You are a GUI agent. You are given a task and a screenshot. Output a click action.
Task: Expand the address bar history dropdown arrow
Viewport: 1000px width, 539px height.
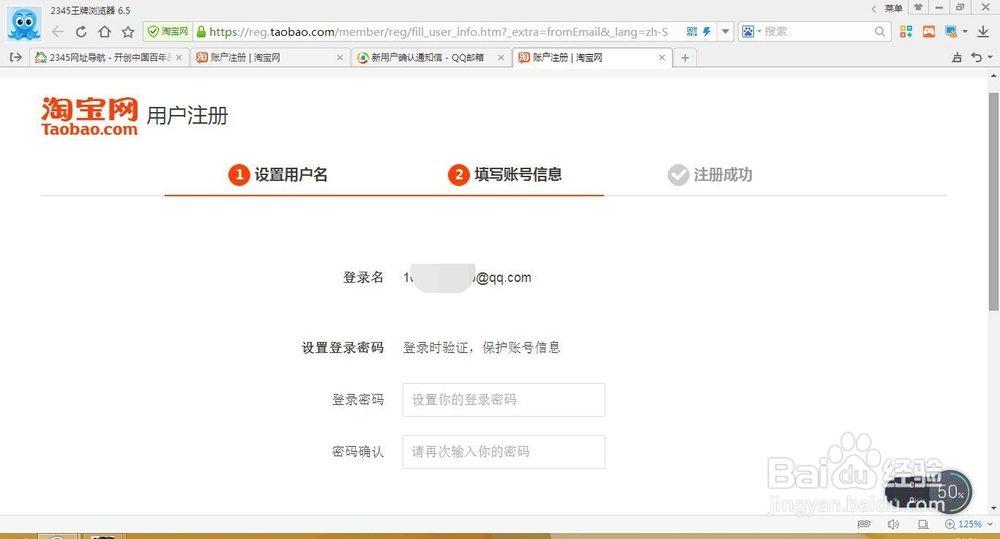pos(725,31)
